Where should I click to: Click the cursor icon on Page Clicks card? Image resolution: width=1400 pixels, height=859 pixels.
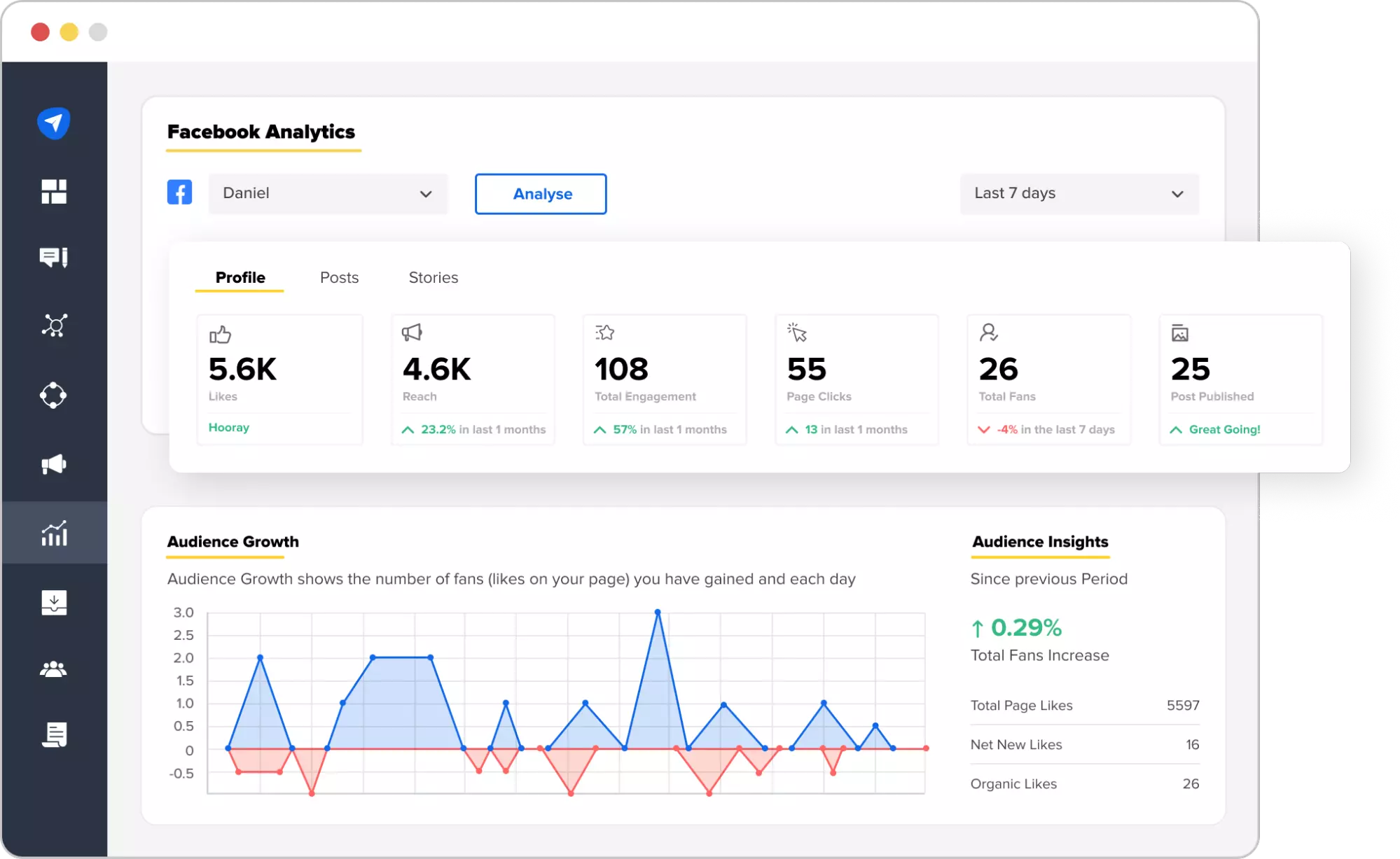(797, 332)
